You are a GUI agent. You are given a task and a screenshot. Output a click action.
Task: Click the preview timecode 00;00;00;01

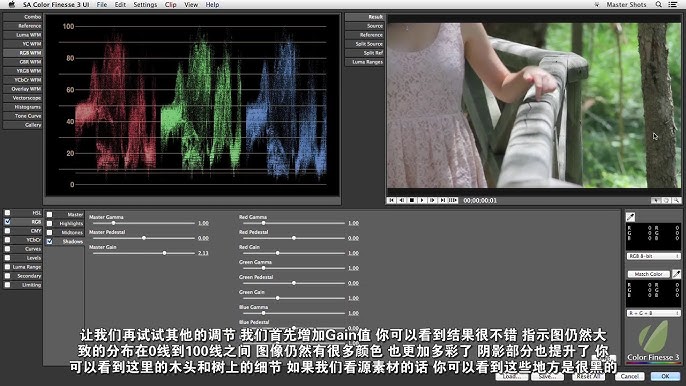click(480, 200)
